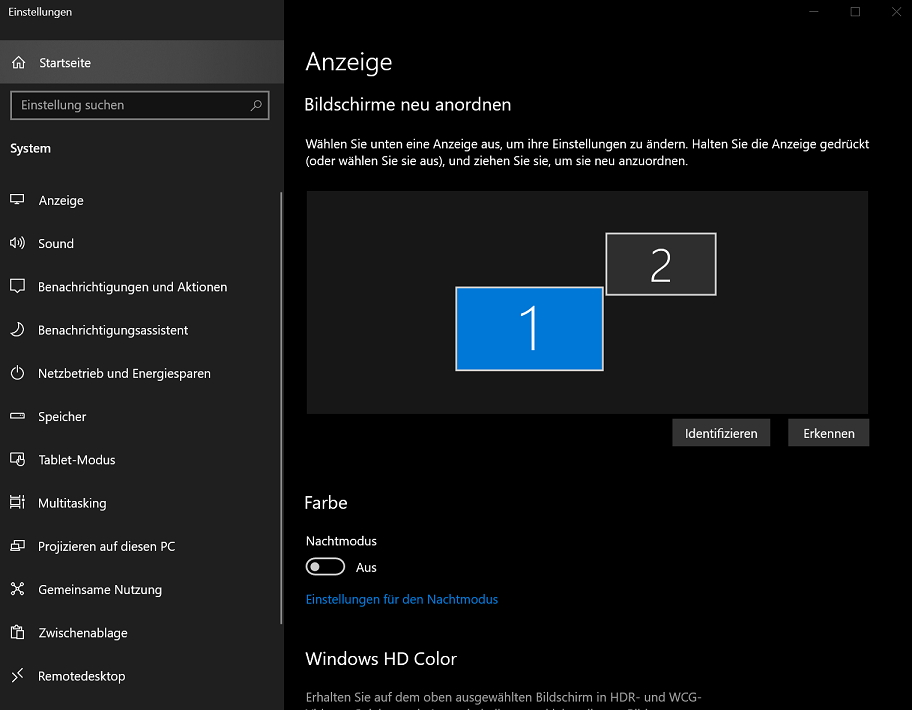Click the Remotedesktop icon

coord(17,675)
